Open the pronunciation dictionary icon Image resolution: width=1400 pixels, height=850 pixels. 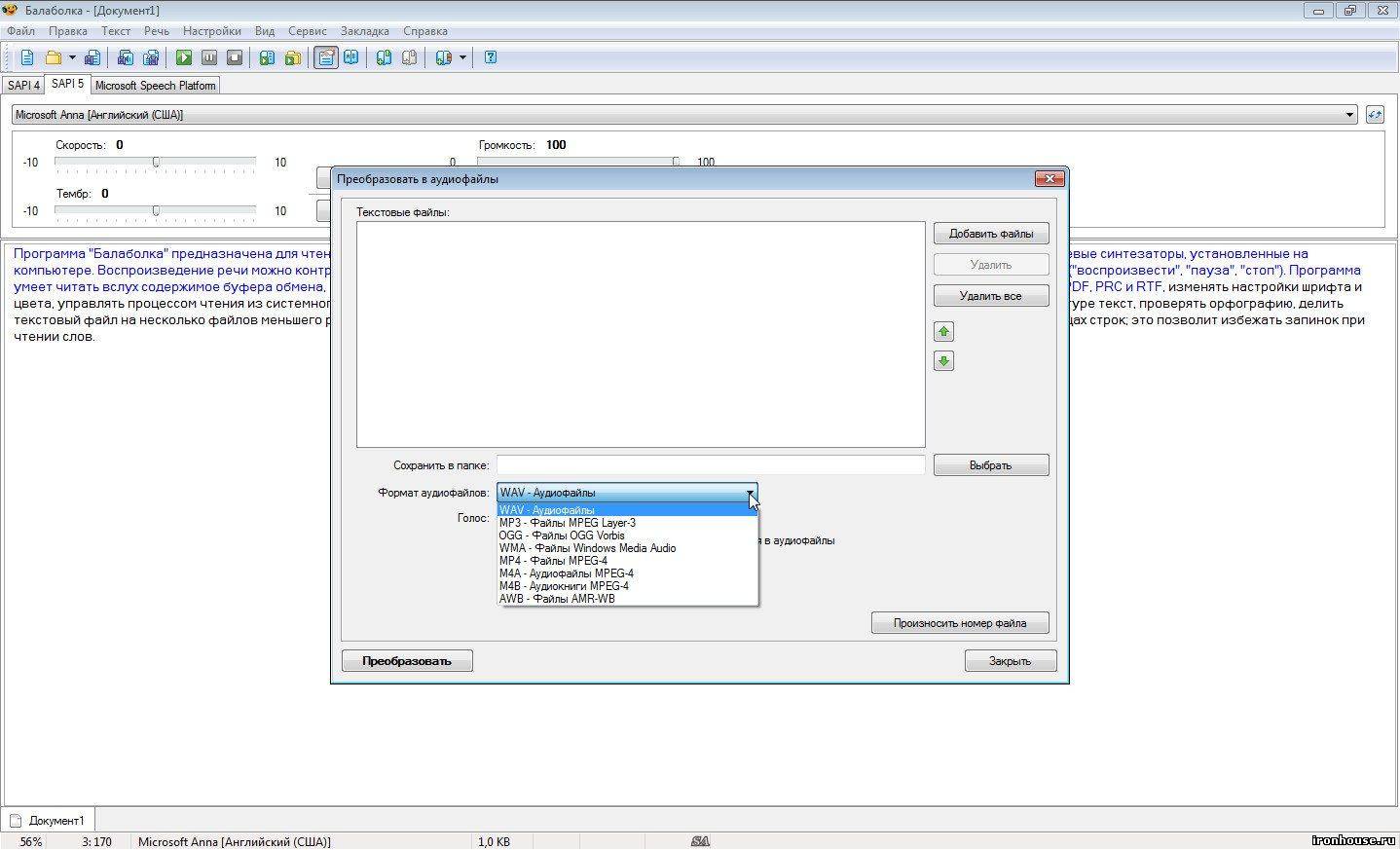pyautogui.click(x=351, y=57)
